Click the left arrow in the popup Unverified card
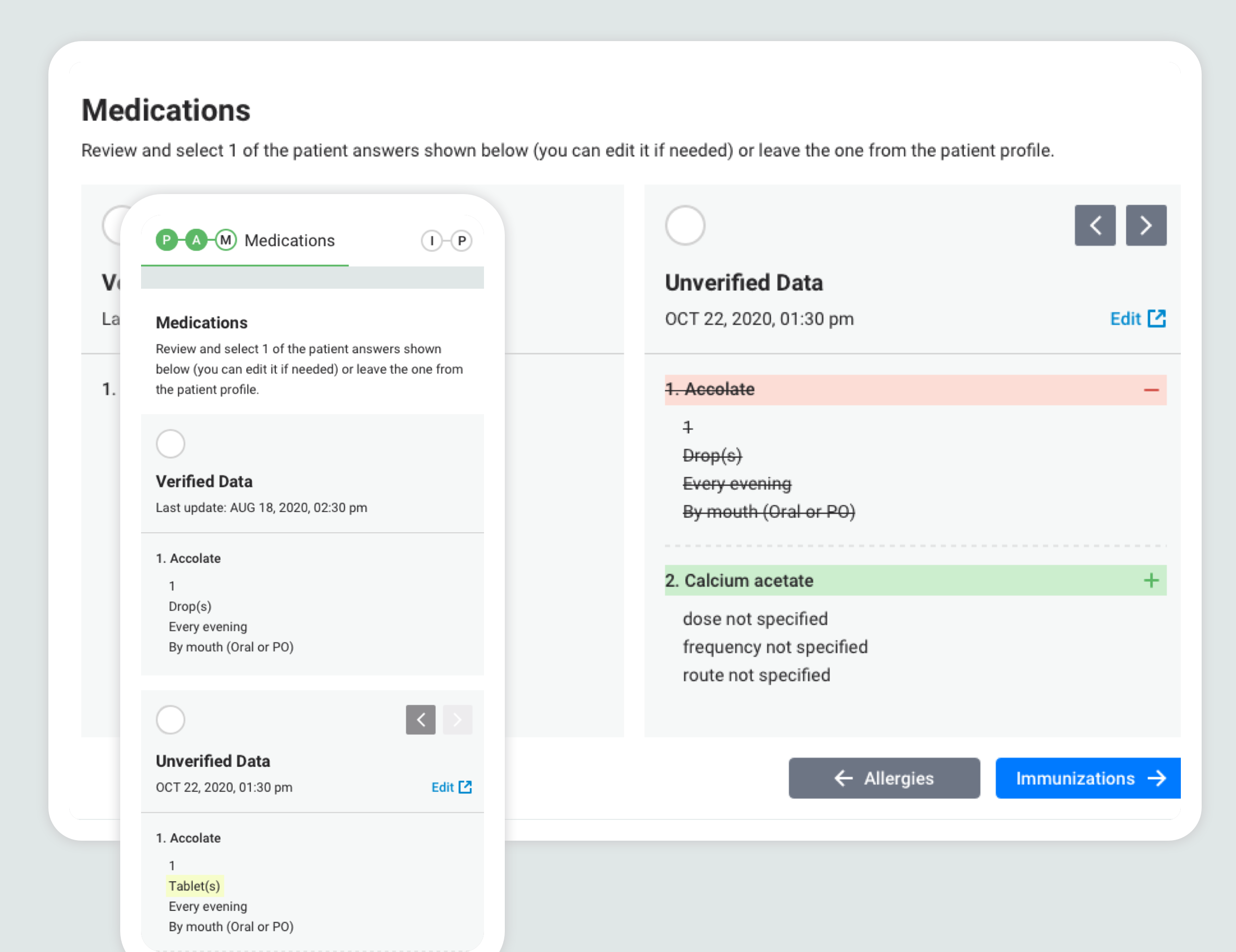The height and width of the screenshot is (952, 1236). (421, 719)
